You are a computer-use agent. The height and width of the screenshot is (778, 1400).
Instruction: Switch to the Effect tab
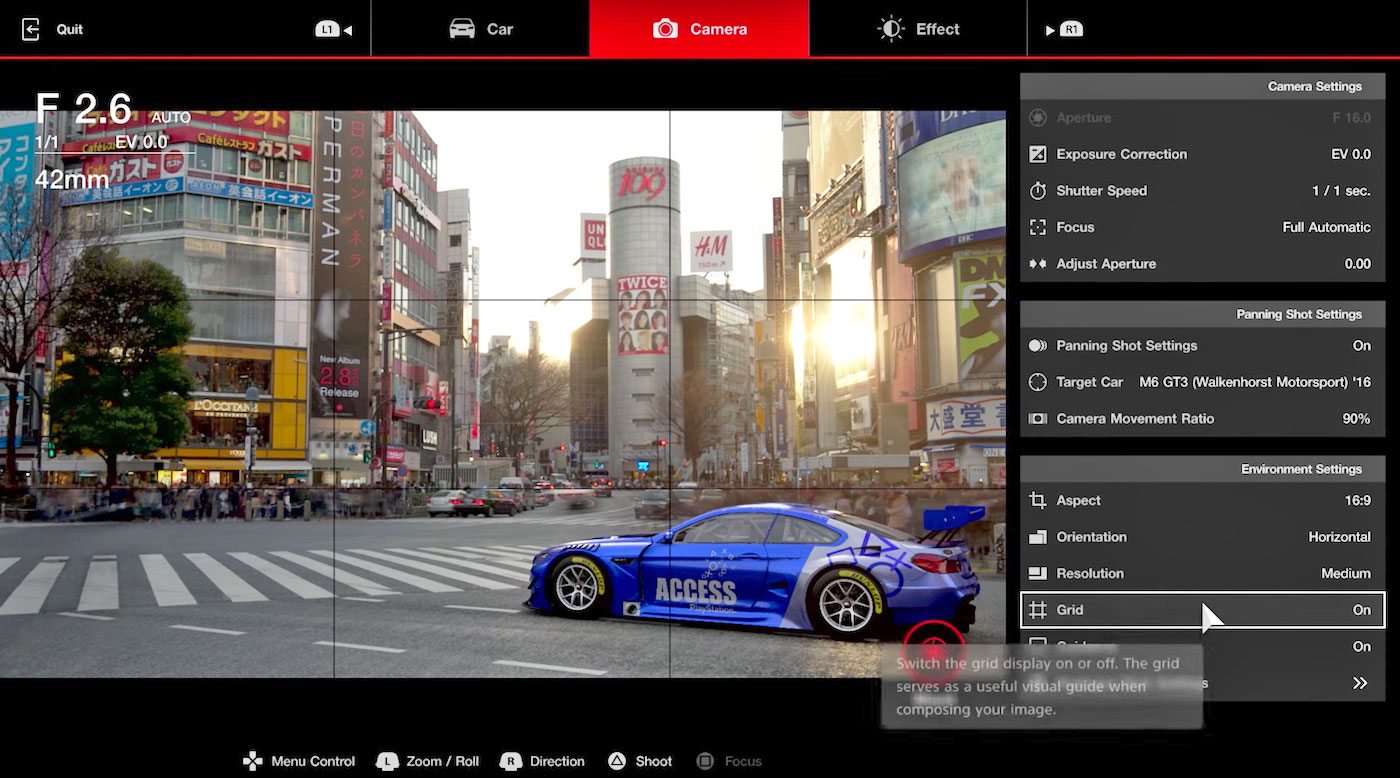(x=918, y=29)
